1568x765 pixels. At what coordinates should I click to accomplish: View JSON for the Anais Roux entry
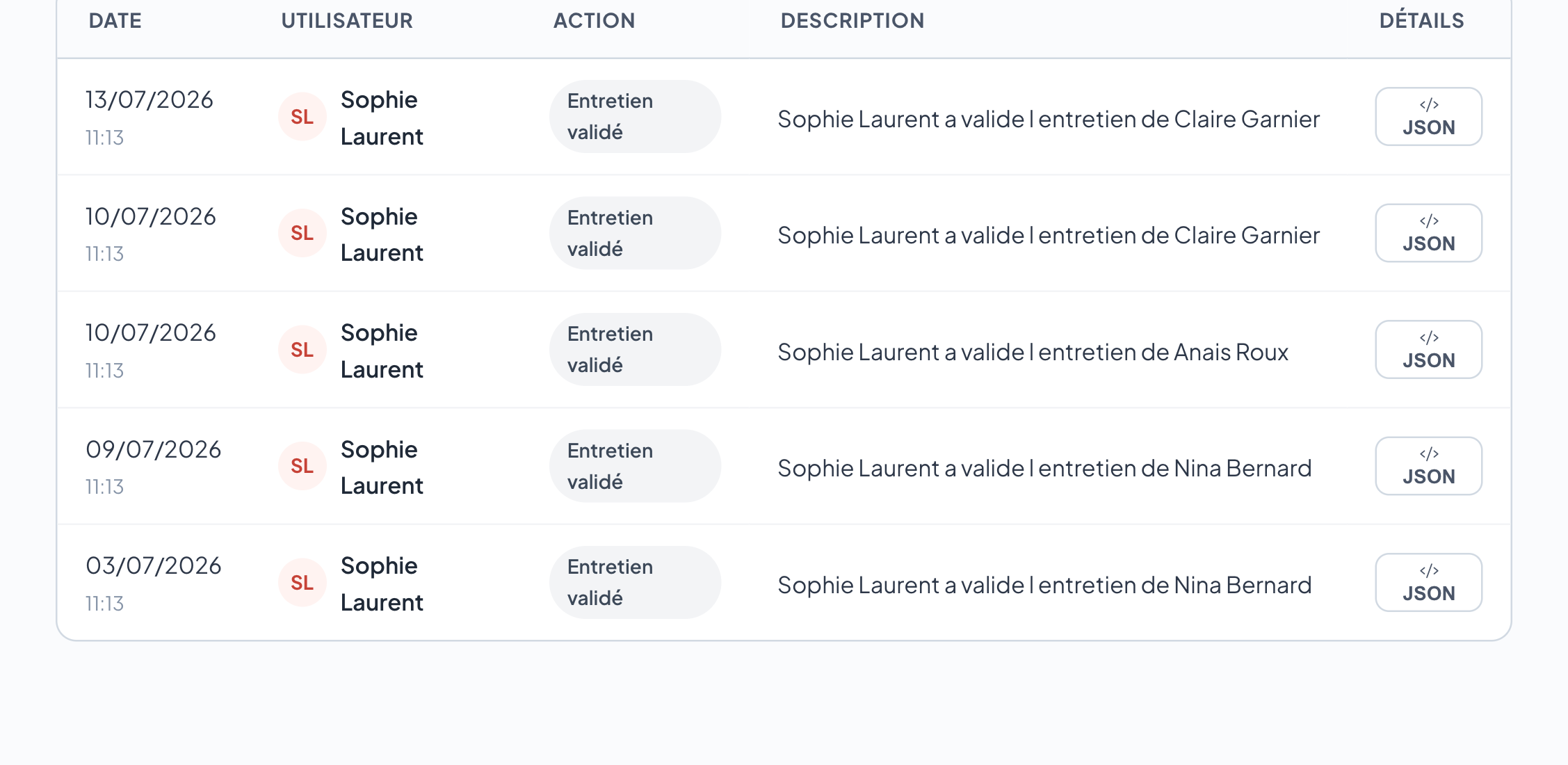tap(1428, 350)
